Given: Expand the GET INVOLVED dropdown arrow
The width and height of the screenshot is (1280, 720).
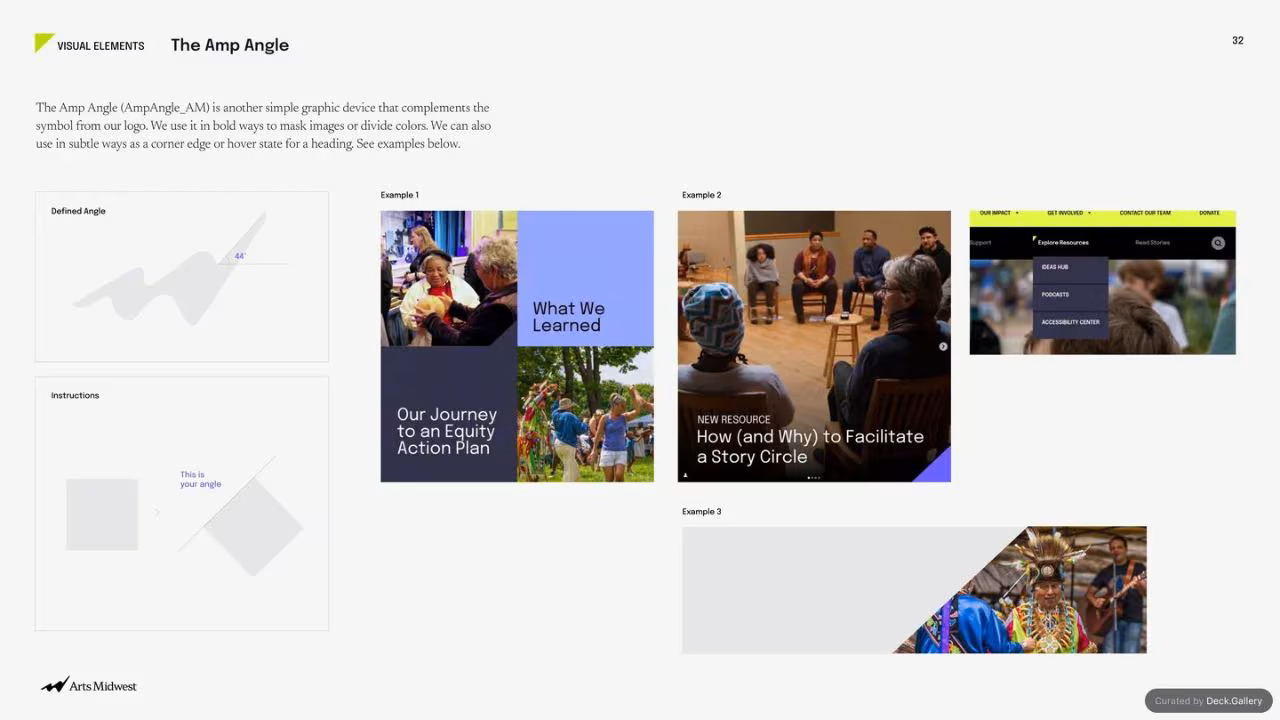Looking at the screenshot, I should tap(1089, 213).
